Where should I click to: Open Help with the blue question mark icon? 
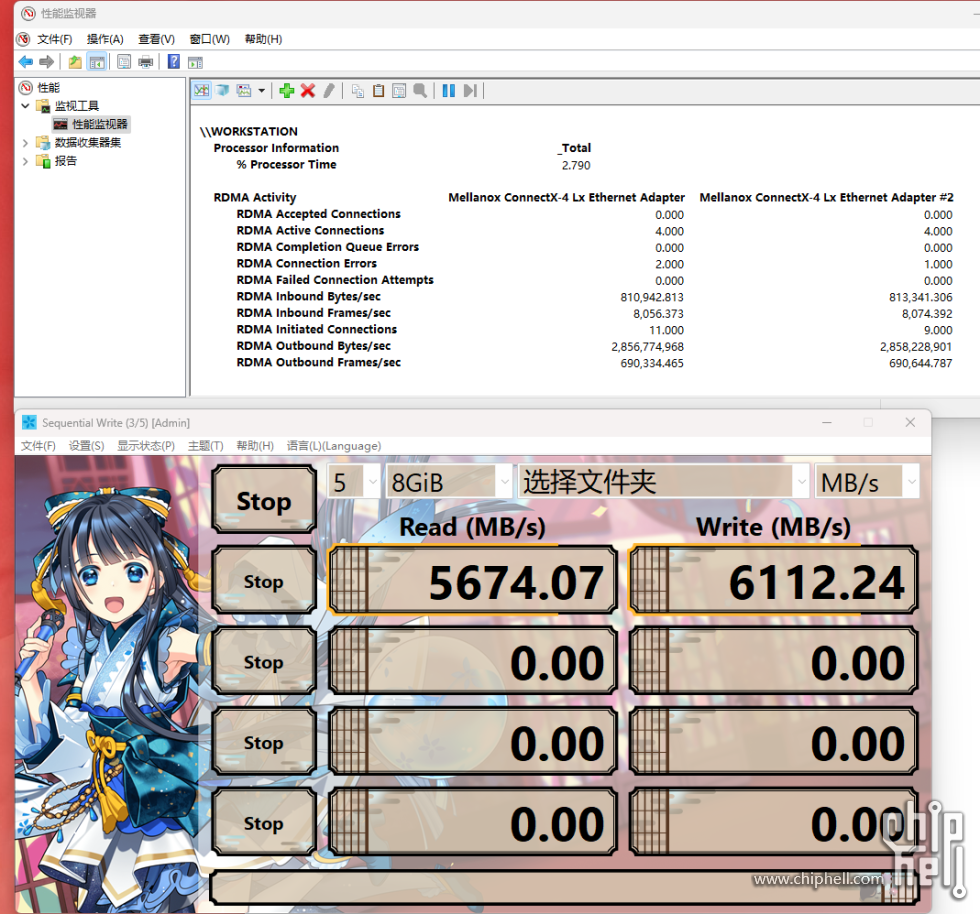(174, 62)
